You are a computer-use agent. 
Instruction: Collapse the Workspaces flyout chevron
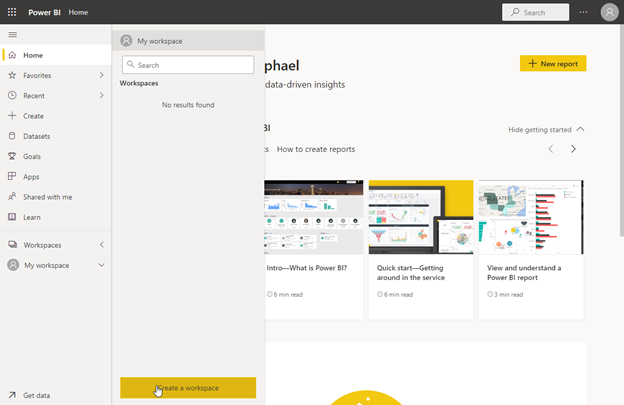pos(101,245)
